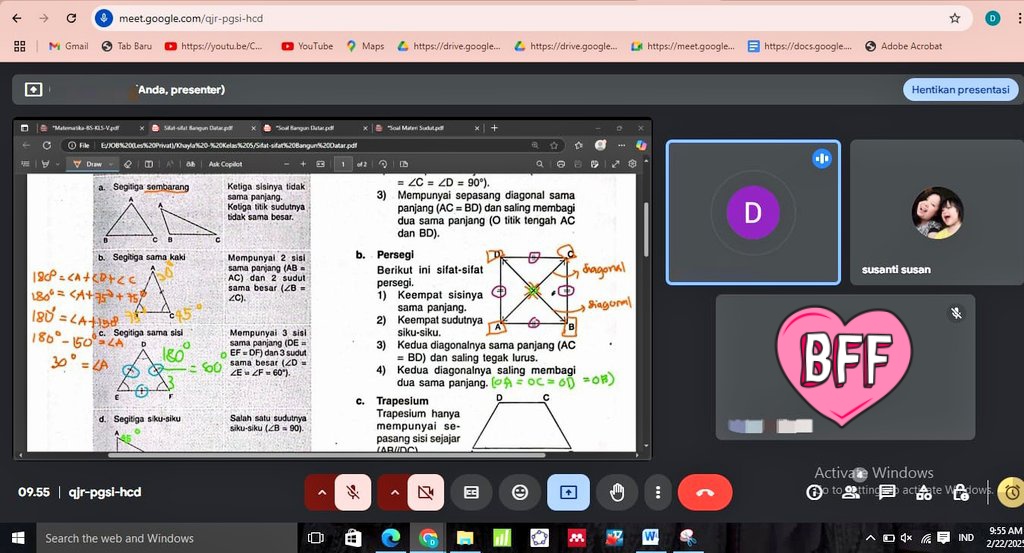Open host controls lock icon
Viewport: 1024px width, 553px height.
[961, 492]
